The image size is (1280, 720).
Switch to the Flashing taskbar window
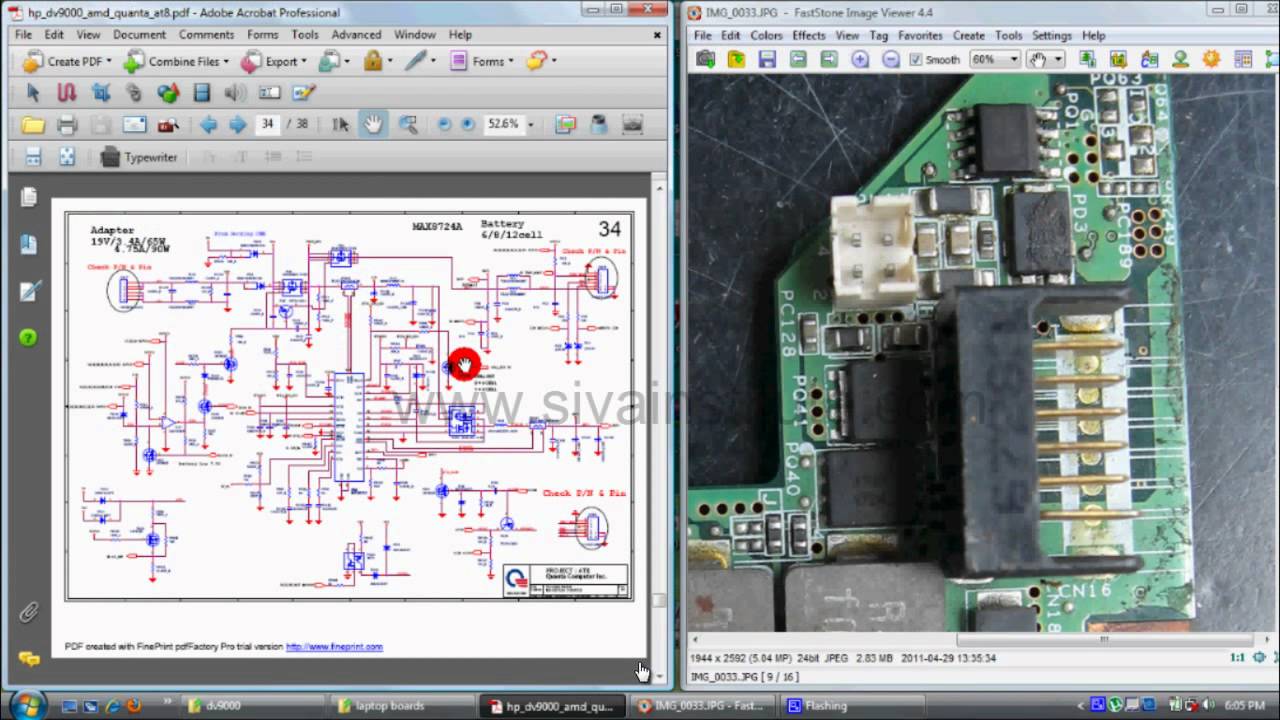click(x=852, y=705)
